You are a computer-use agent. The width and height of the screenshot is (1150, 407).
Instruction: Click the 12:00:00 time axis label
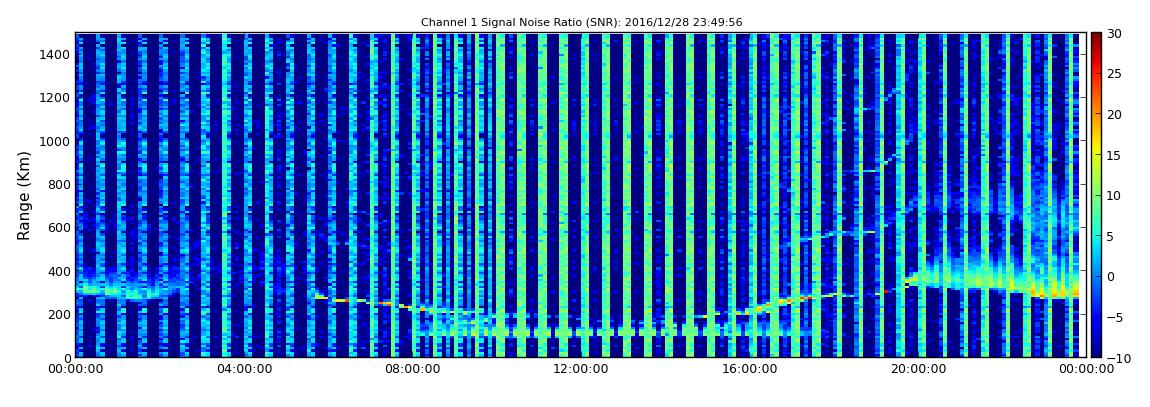coord(581,369)
